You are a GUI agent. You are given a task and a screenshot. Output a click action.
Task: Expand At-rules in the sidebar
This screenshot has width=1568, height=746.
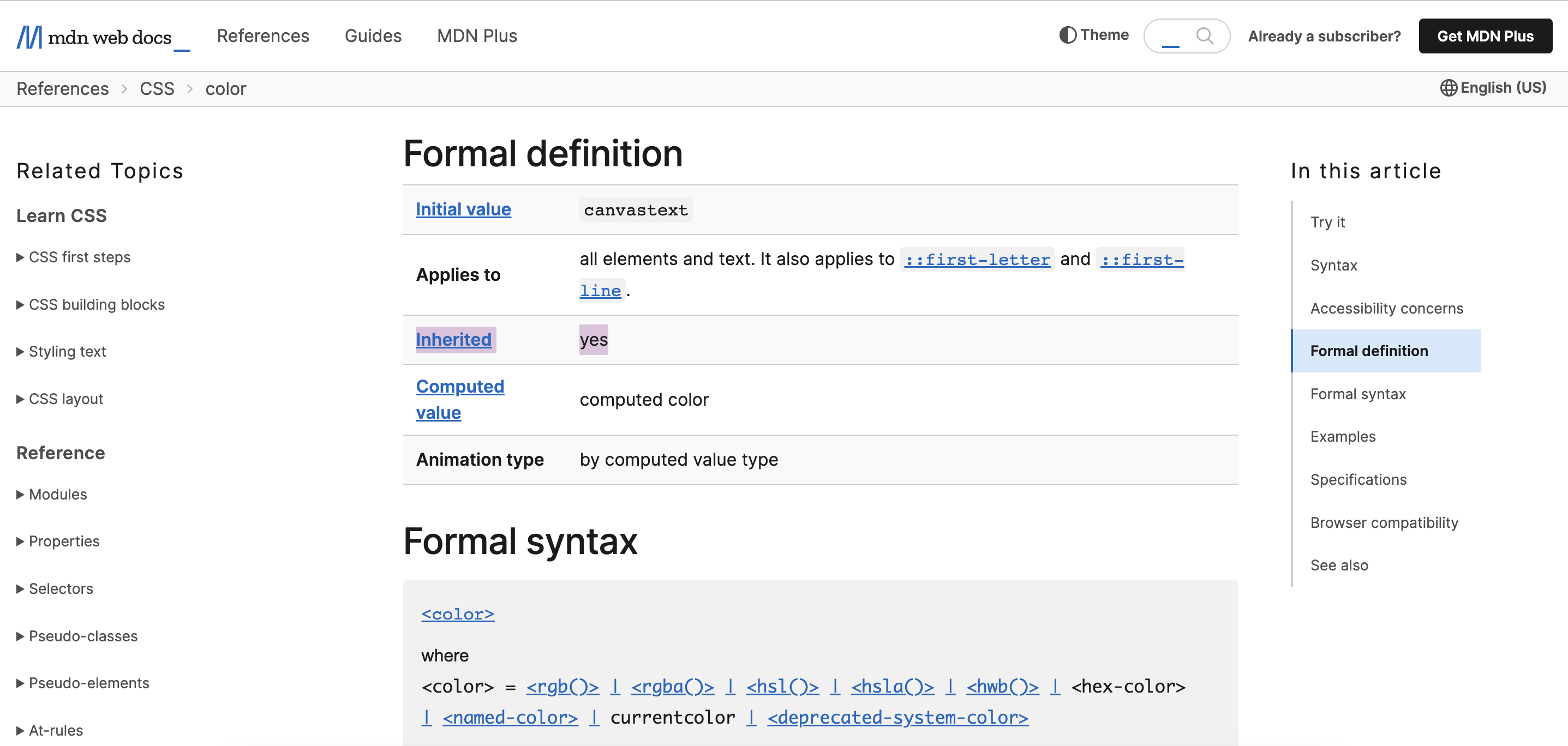click(x=50, y=730)
